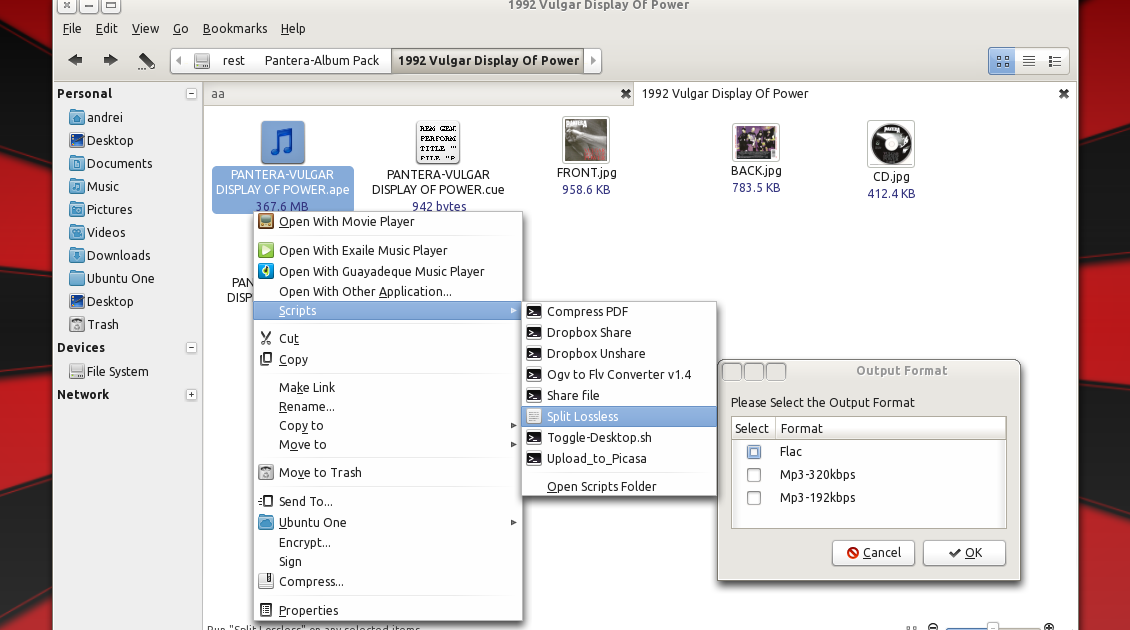Screen dimensions: 1130x630
Task: Check the Flac output format
Action: 753,451
